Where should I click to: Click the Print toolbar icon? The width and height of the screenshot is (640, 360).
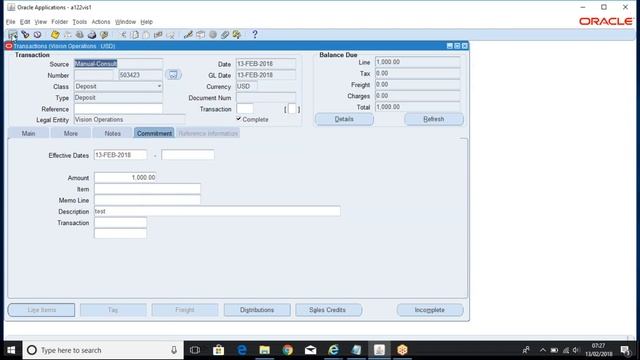[92, 35]
